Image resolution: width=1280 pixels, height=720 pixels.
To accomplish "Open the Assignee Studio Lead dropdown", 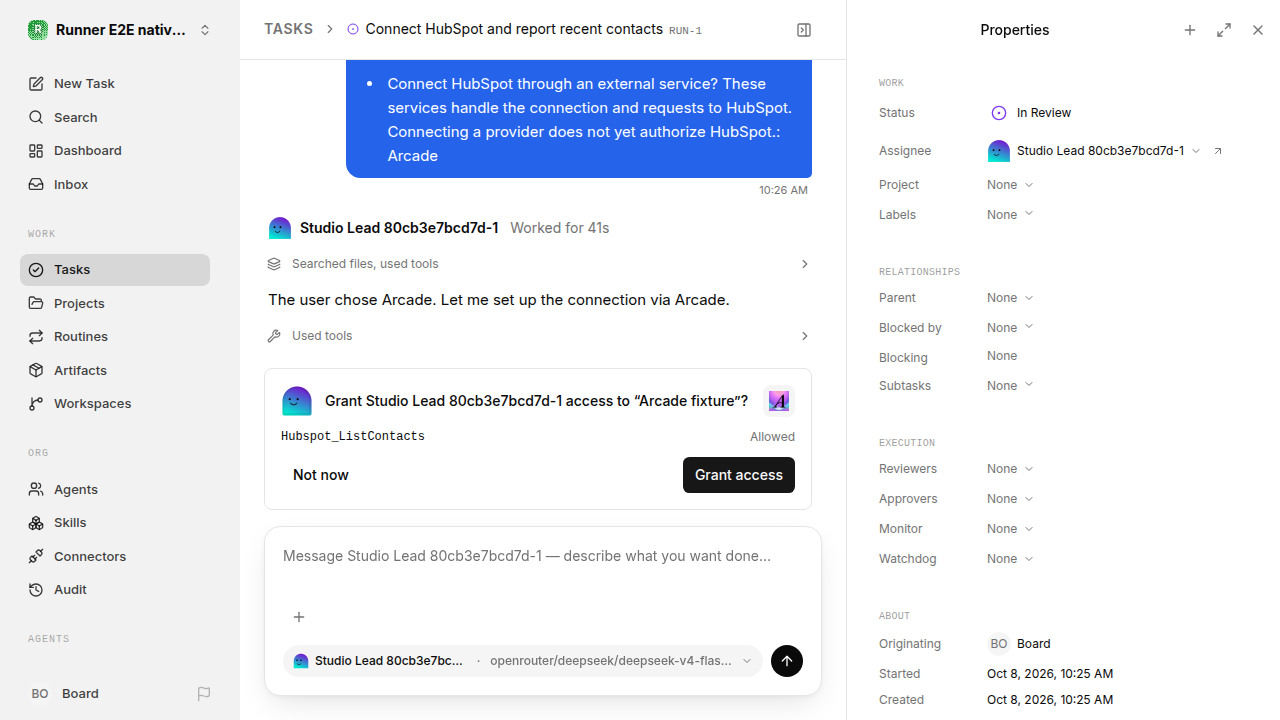I will click(1094, 151).
